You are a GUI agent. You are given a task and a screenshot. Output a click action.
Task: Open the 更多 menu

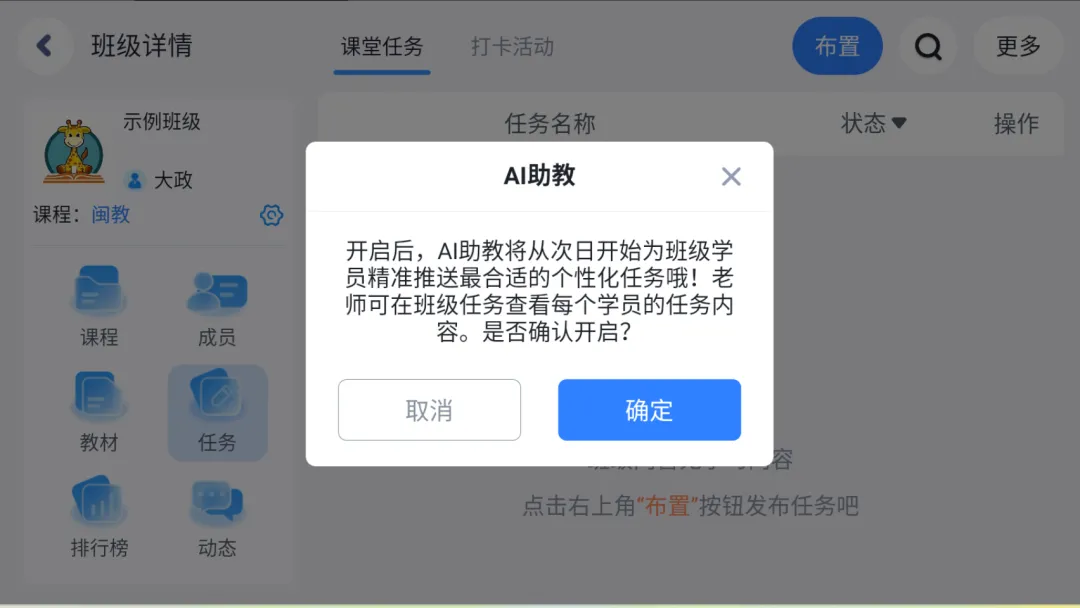click(x=1018, y=46)
